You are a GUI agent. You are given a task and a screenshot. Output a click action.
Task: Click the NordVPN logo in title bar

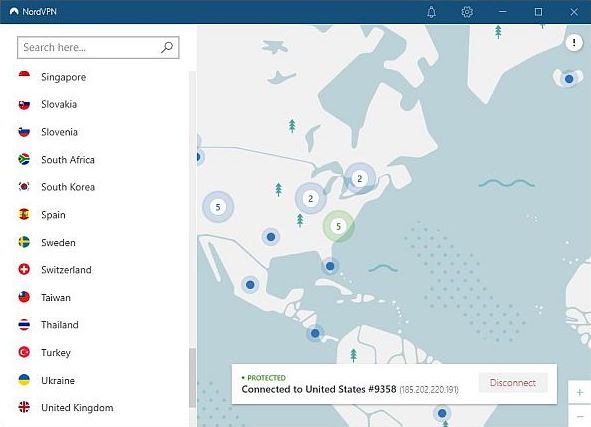pos(14,12)
